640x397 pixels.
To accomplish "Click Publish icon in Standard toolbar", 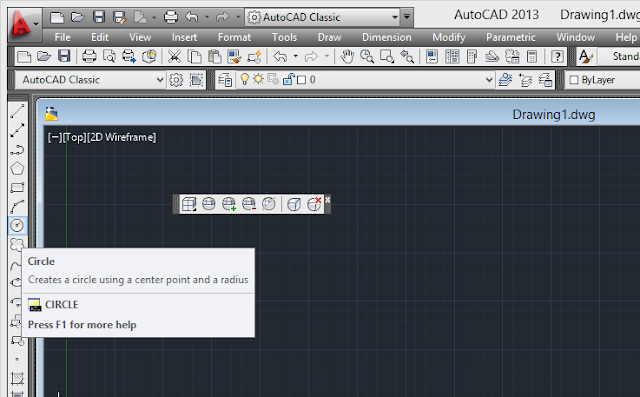I will pos(129,56).
